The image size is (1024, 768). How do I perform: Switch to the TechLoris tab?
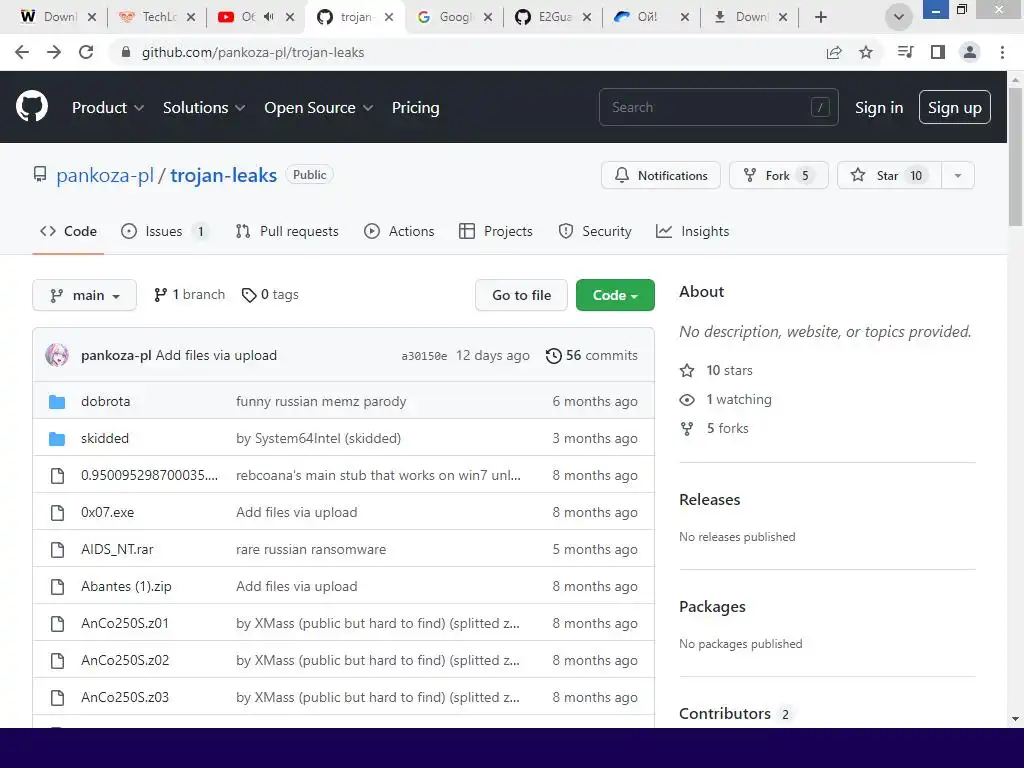(157, 17)
